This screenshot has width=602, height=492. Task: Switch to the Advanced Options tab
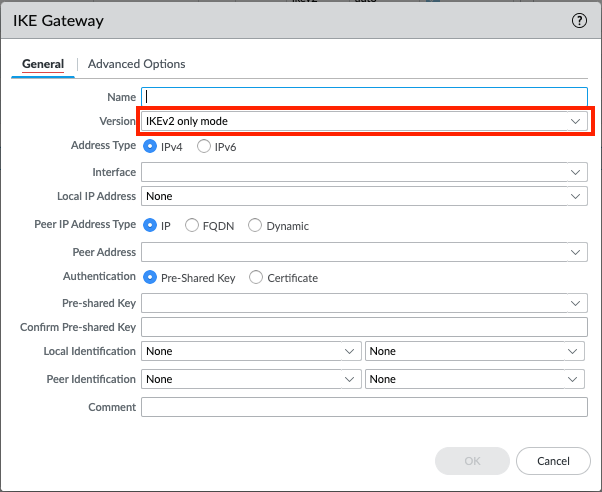pyautogui.click(x=136, y=64)
